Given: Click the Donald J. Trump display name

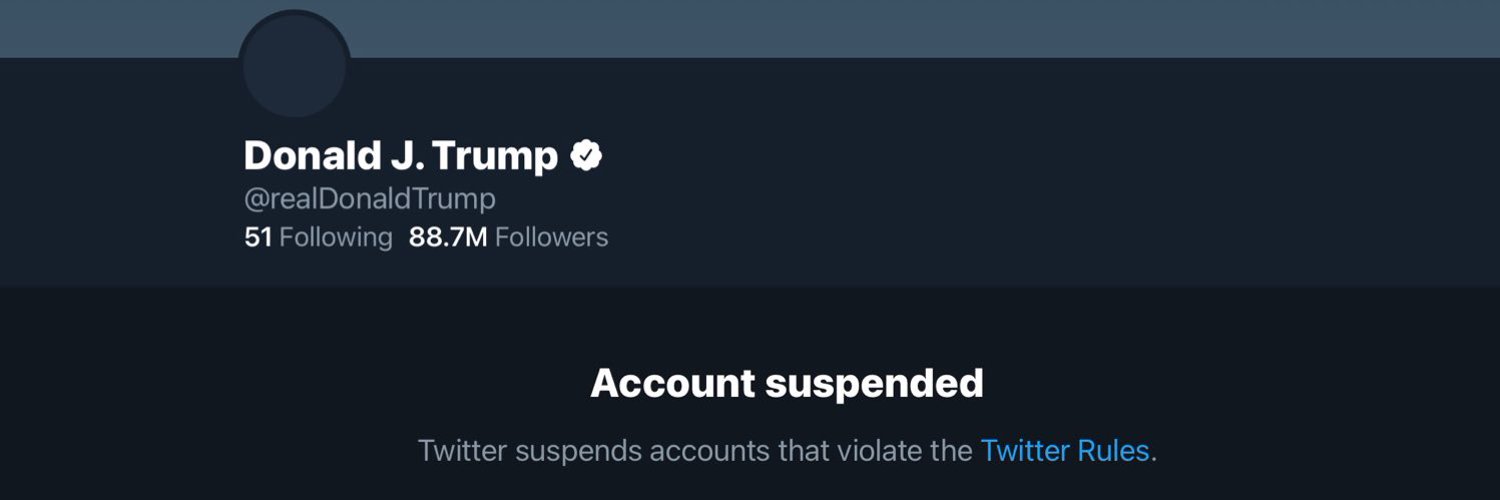Looking at the screenshot, I should [x=400, y=156].
